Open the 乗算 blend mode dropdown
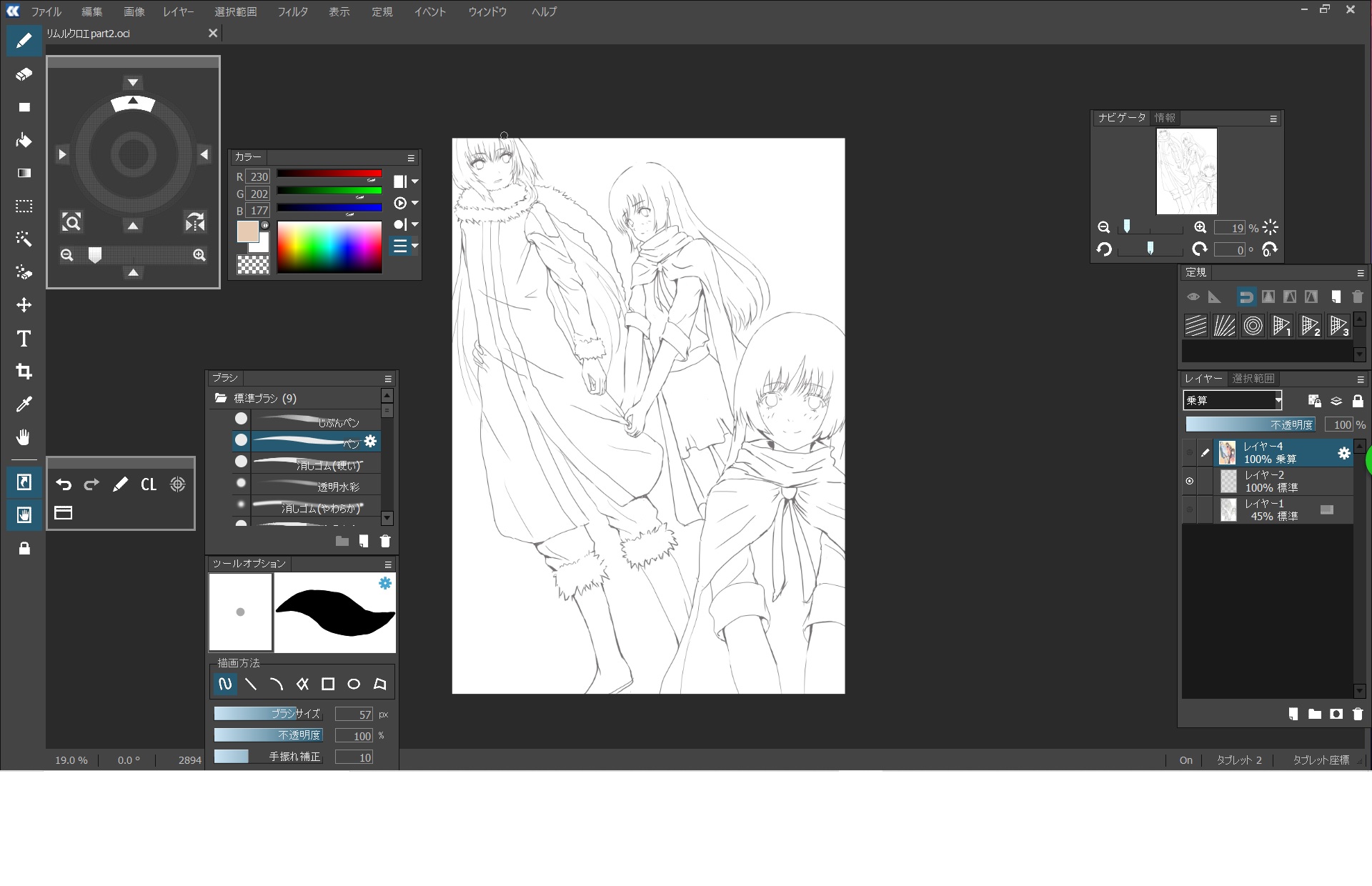 (x=1232, y=400)
